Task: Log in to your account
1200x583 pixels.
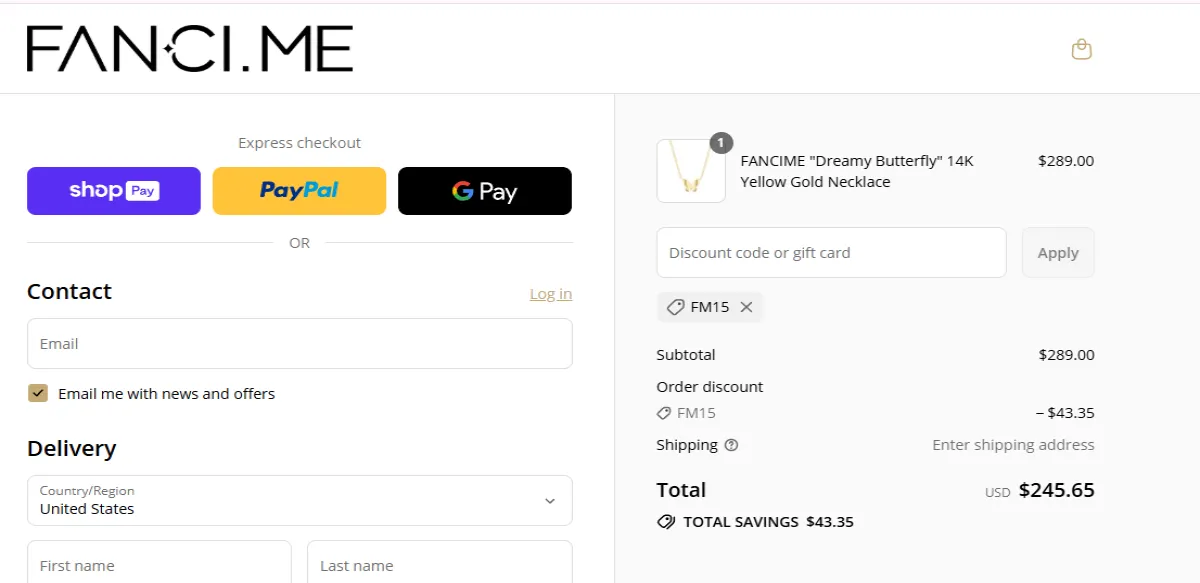Action: click(550, 293)
